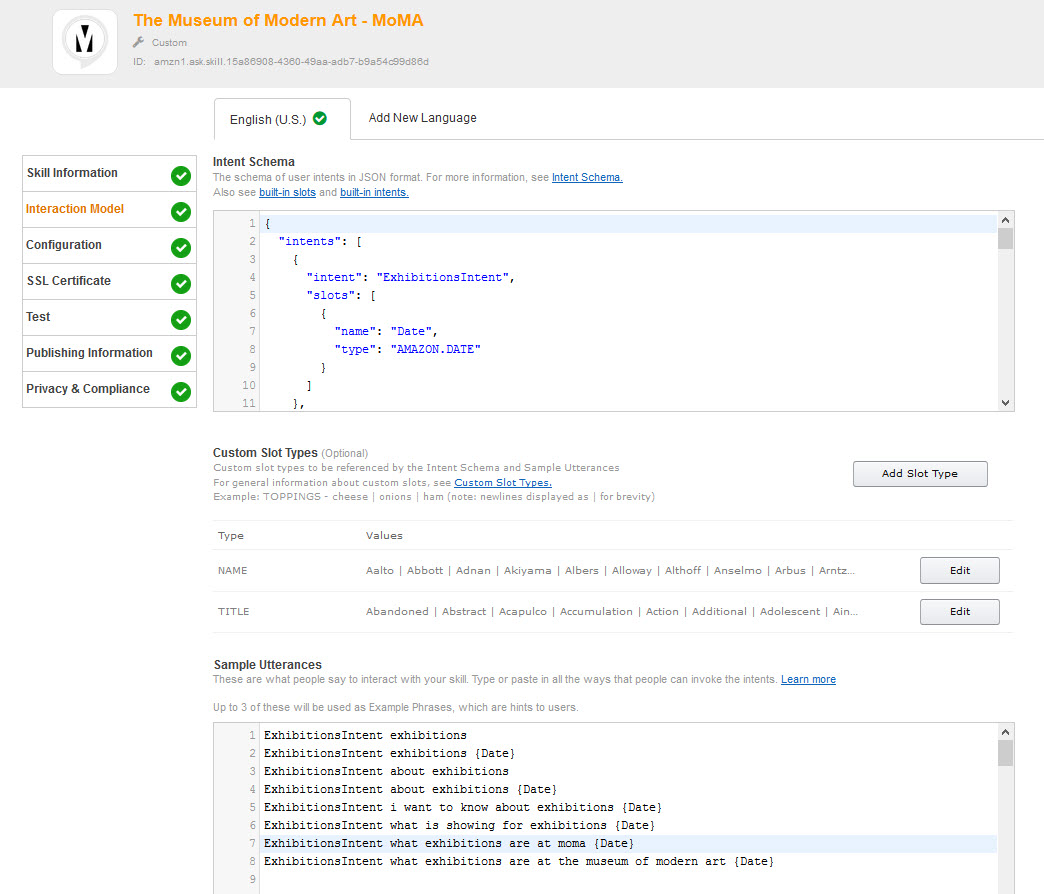
Task: Click the TITLE values starting with Abandoned
Action: click(x=611, y=612)
